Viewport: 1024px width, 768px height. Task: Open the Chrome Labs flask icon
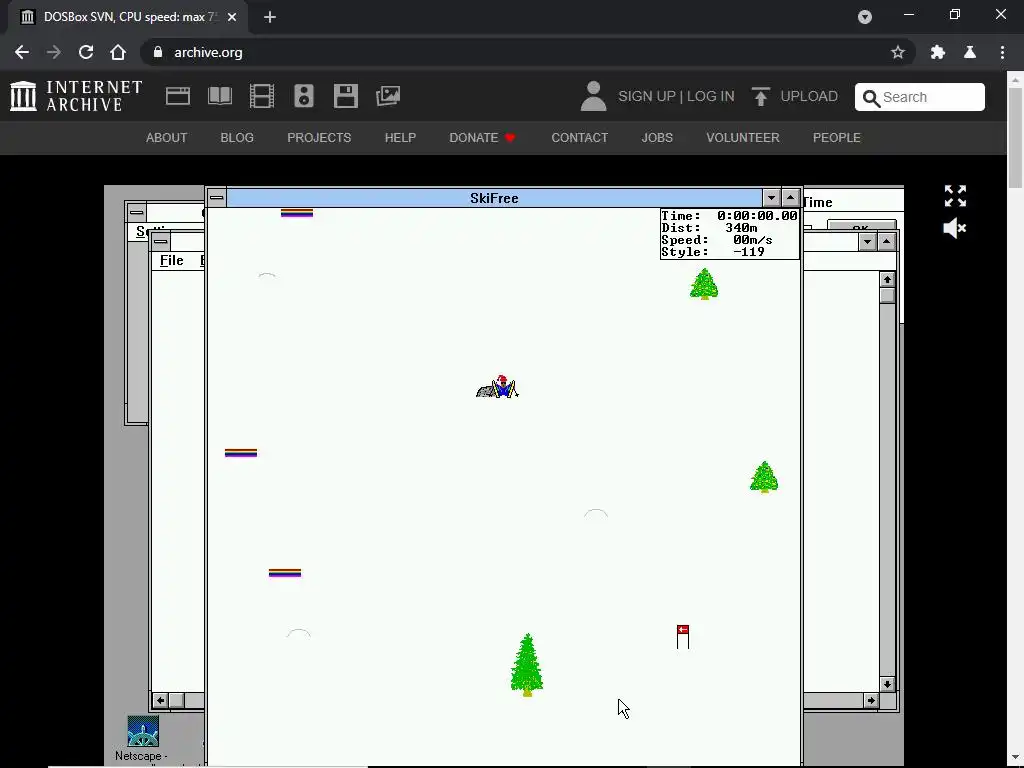[970, 52]
